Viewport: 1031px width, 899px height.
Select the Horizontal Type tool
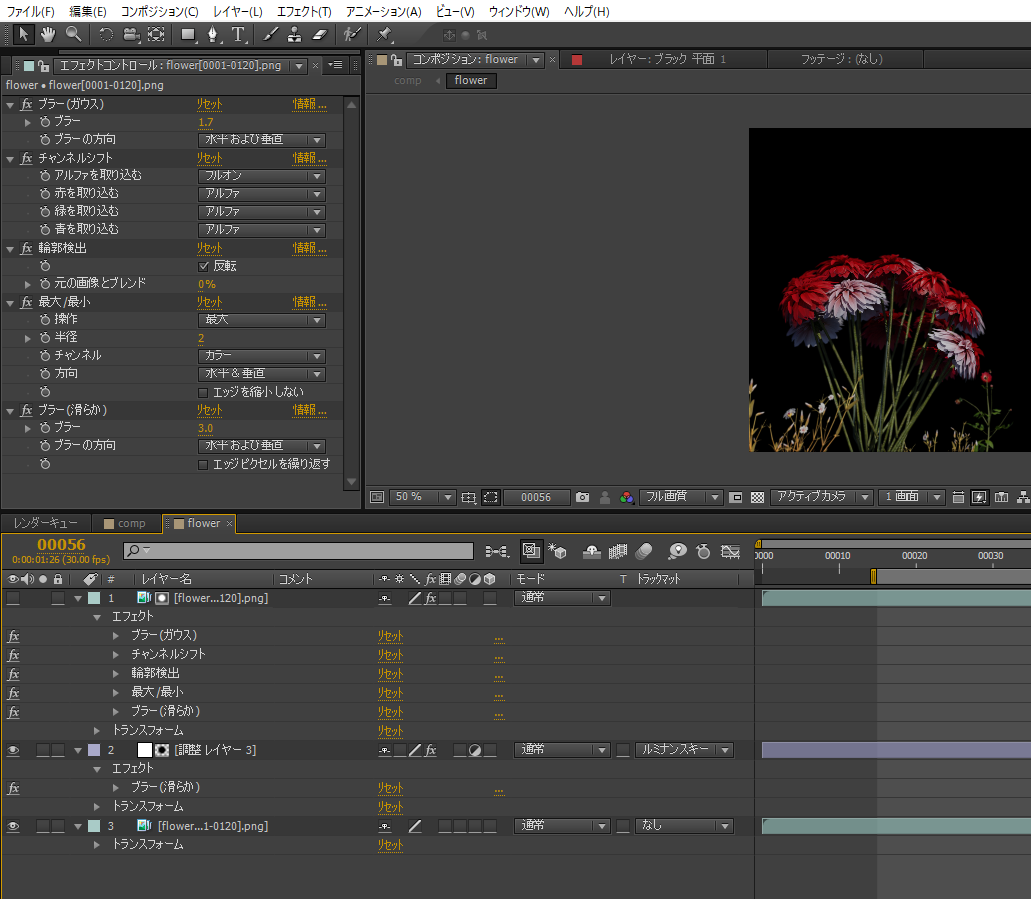pos(239,34)
